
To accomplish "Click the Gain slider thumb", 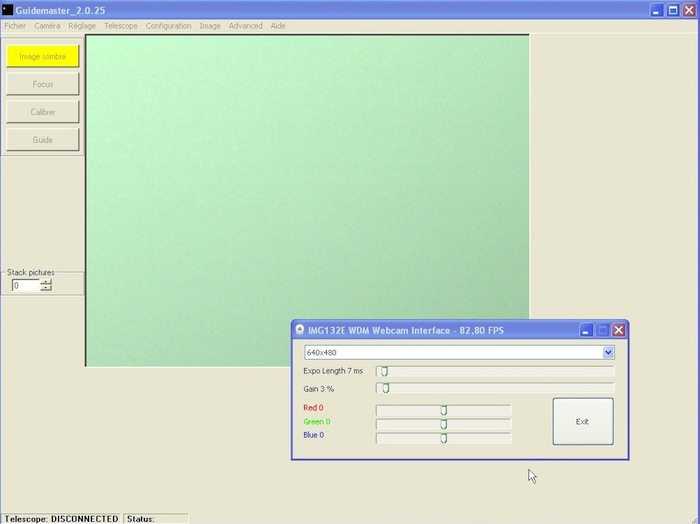I will (x=386, y=388).
